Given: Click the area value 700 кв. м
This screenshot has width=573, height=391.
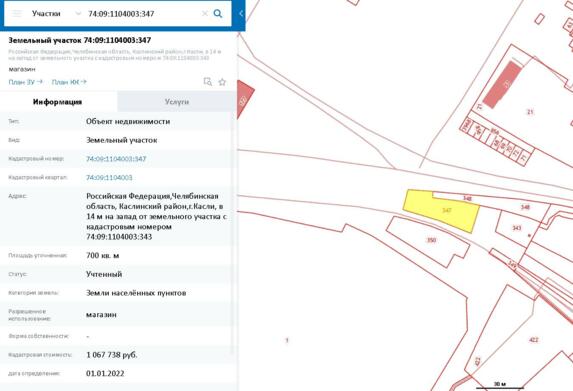Looking at the screenshot, I should 102,255.
